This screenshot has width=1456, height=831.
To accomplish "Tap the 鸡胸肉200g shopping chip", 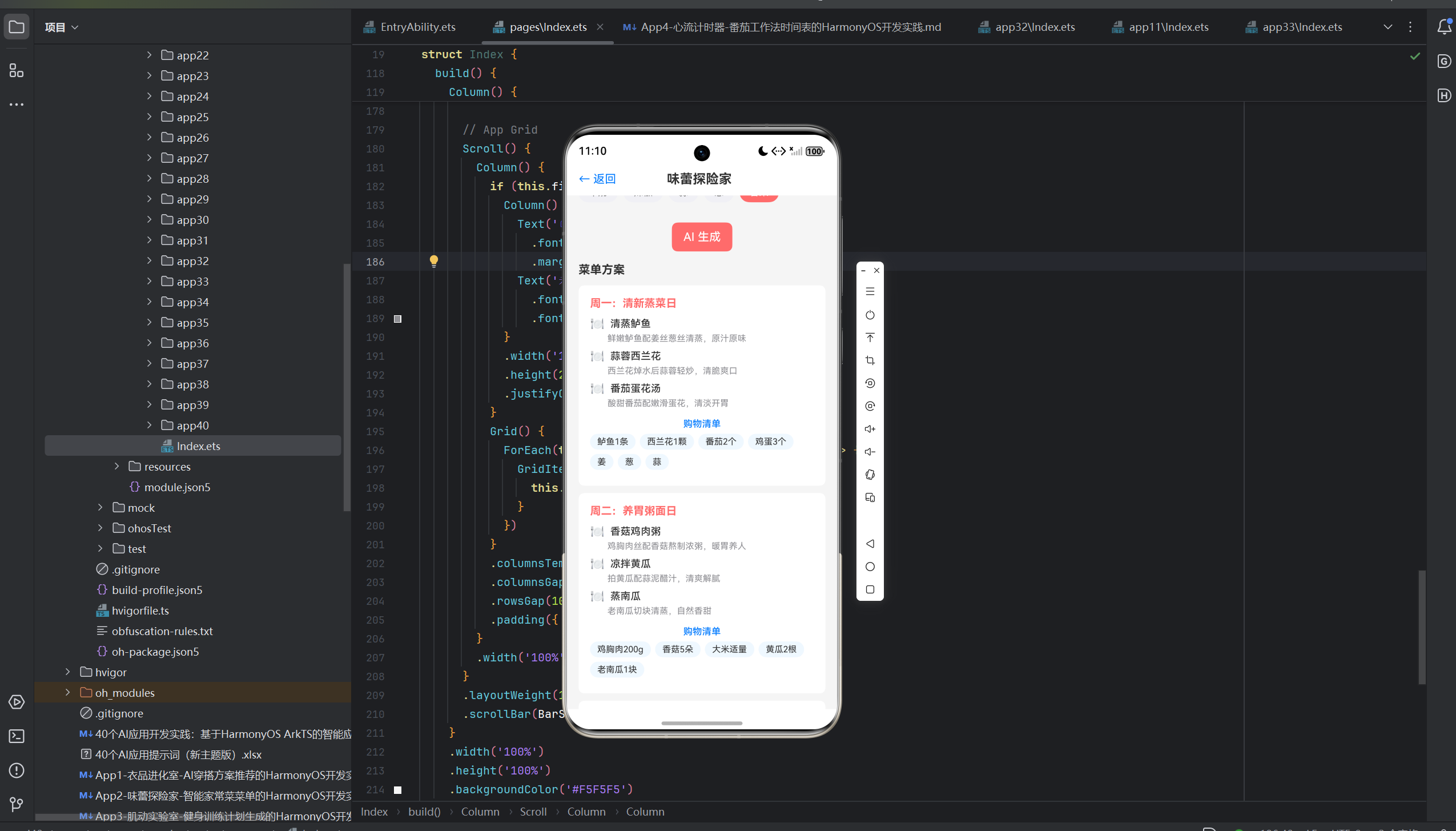I will point(620,649).
